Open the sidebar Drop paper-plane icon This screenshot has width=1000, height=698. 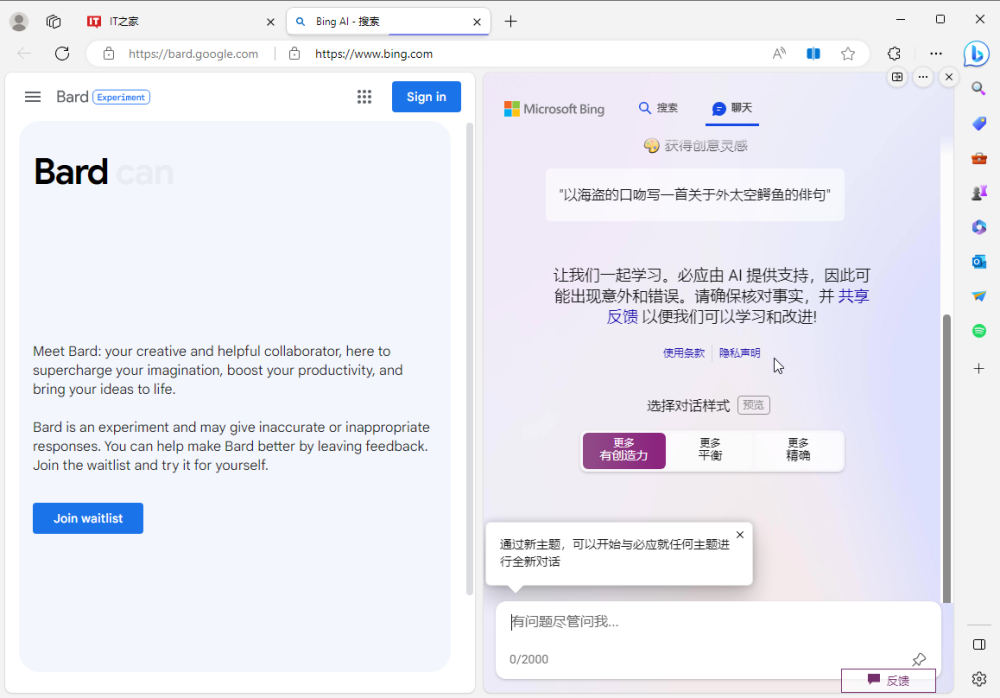(978, 296)
